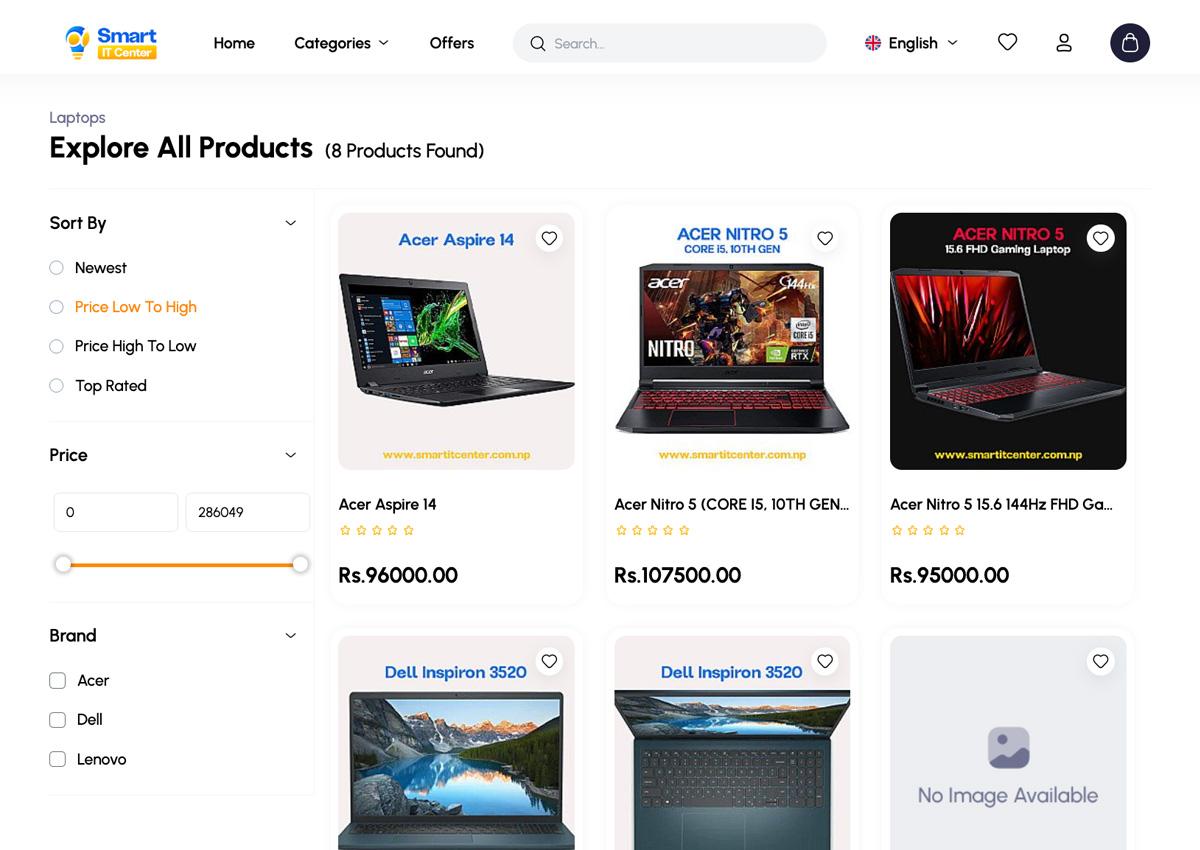The width and height of the screenshot is (1200, 850).
Task: Click the wishlist heart icon in header
Action: coord(1007,42)
